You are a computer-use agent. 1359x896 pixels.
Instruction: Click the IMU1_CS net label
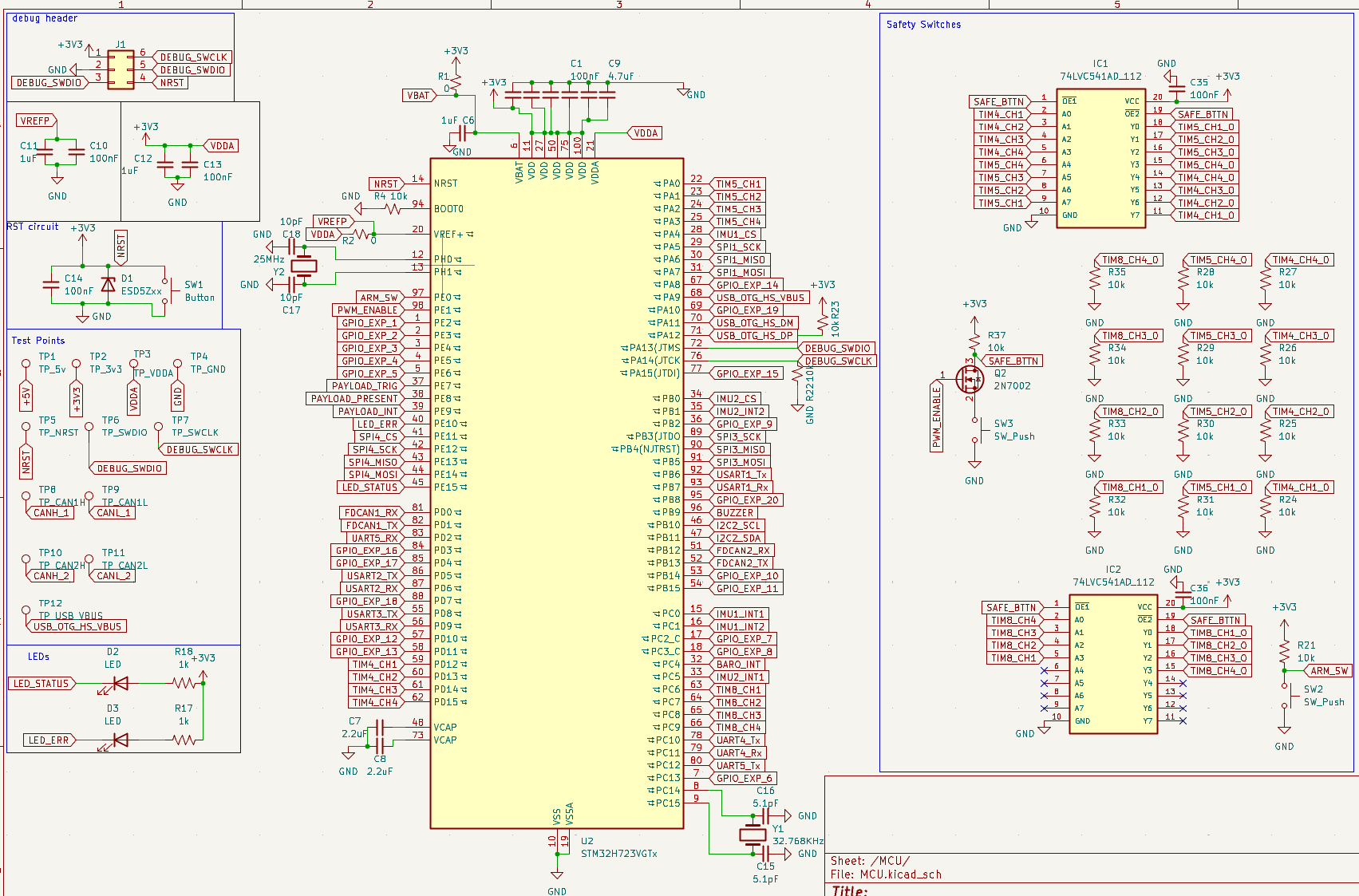tap(737, 235)
